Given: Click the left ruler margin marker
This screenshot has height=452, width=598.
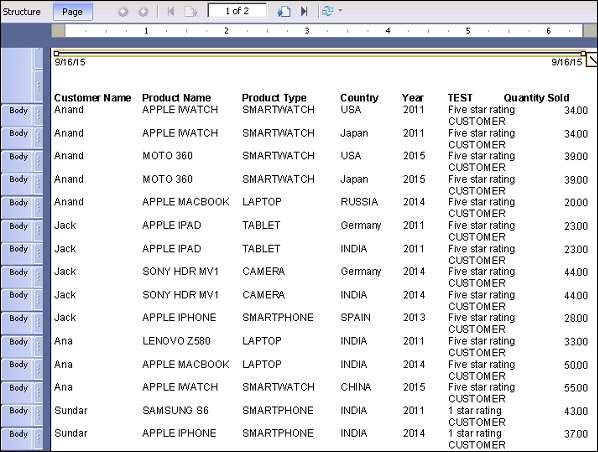Looking at the screenshot, I should click(58, 31).
